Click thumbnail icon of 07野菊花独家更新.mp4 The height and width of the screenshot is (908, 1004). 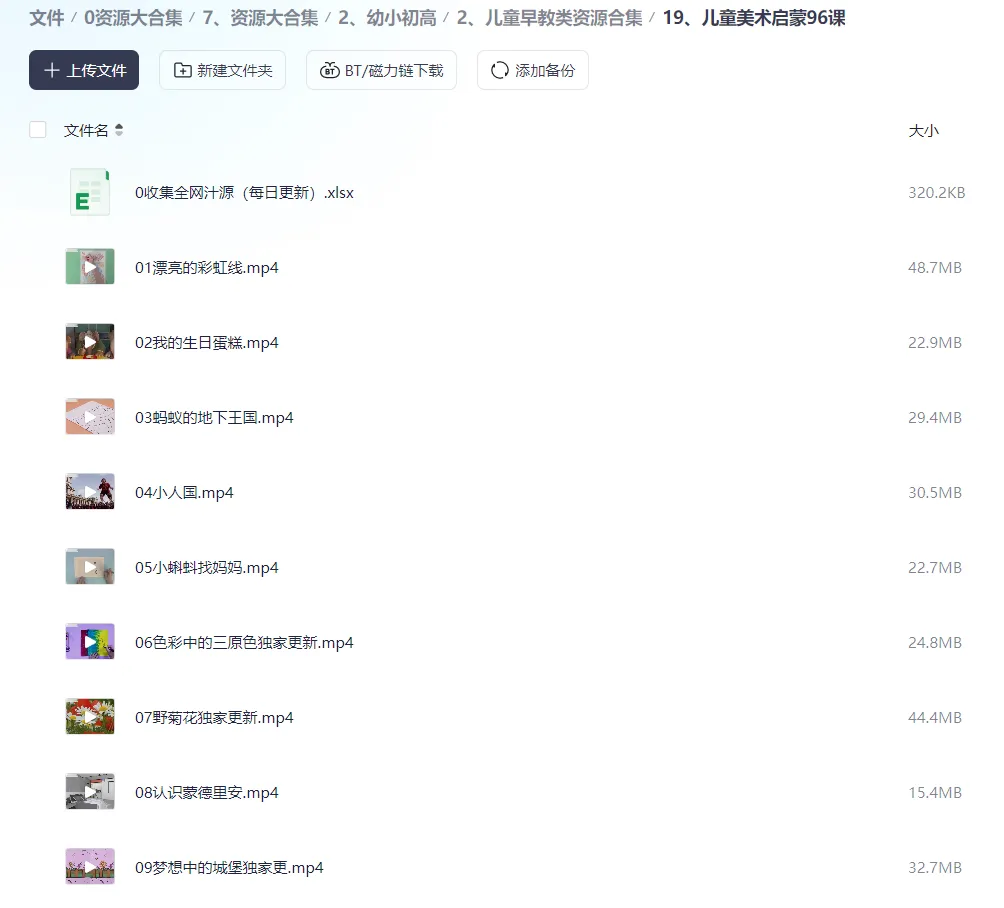[90, 716]
